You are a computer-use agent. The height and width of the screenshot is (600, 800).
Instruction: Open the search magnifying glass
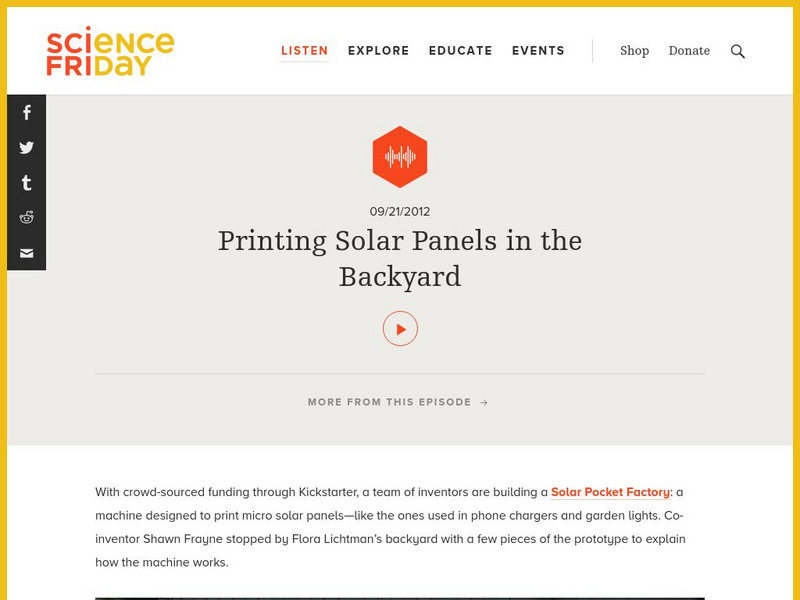(738, 50)
